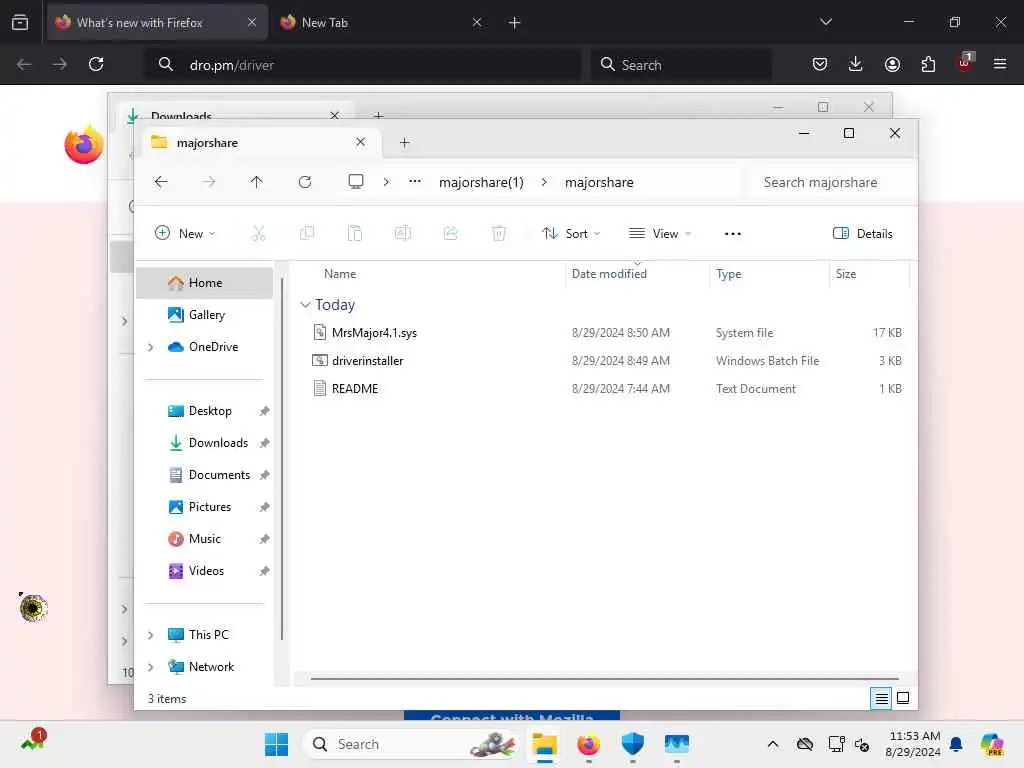1024x768 pixels.
Task: Open the Sort dropdown menu
Action: (x=571, y=233)
